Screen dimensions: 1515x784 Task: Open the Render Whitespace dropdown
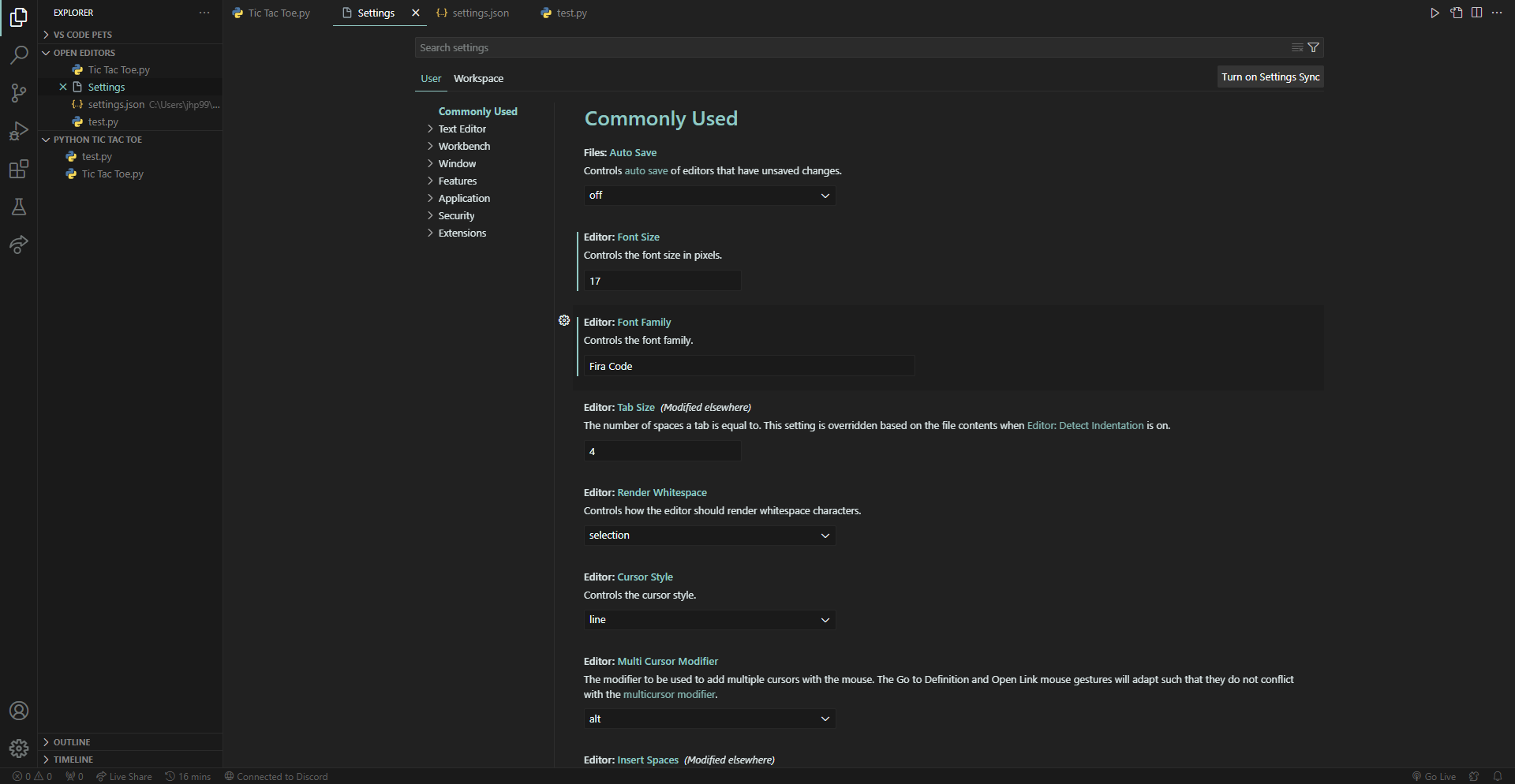[709, 536]
